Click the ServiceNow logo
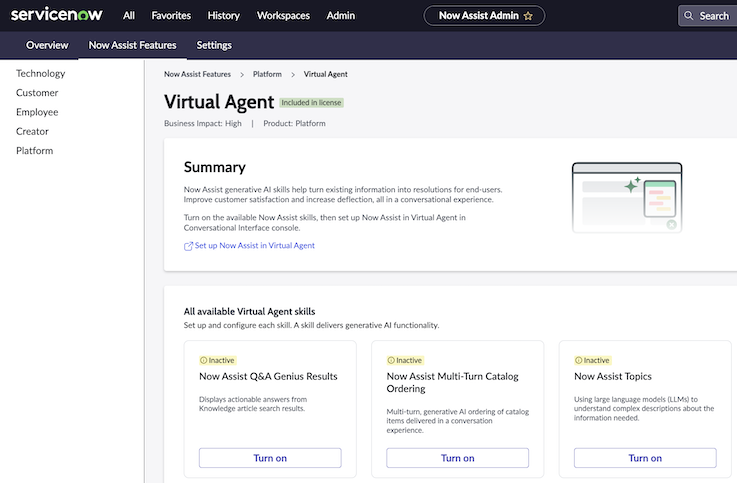This screenshot has height=483, width=737. [56, 15]
